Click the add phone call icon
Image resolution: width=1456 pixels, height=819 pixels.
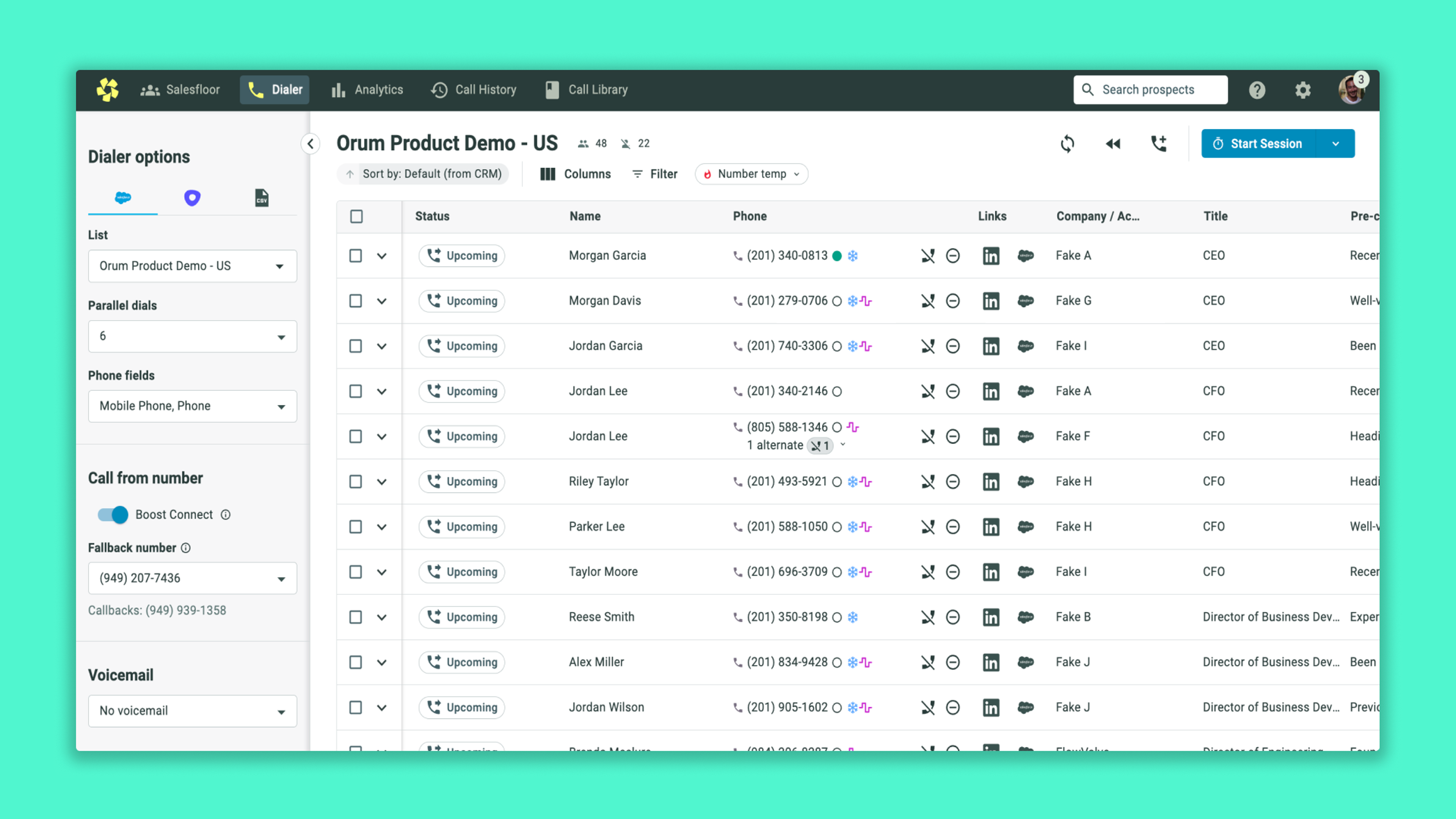point(1159,144)
